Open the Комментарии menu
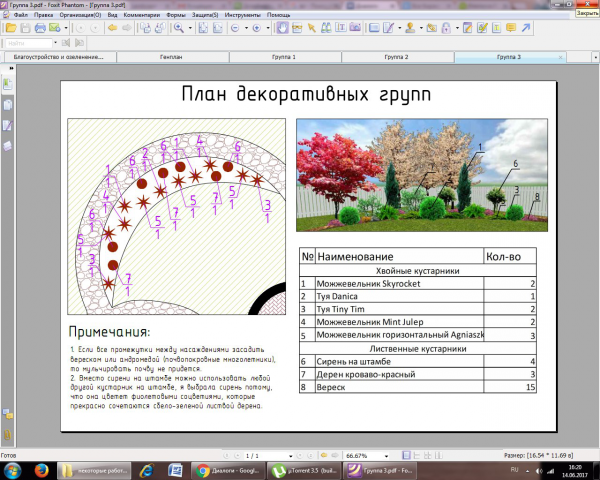 point(142,15)
